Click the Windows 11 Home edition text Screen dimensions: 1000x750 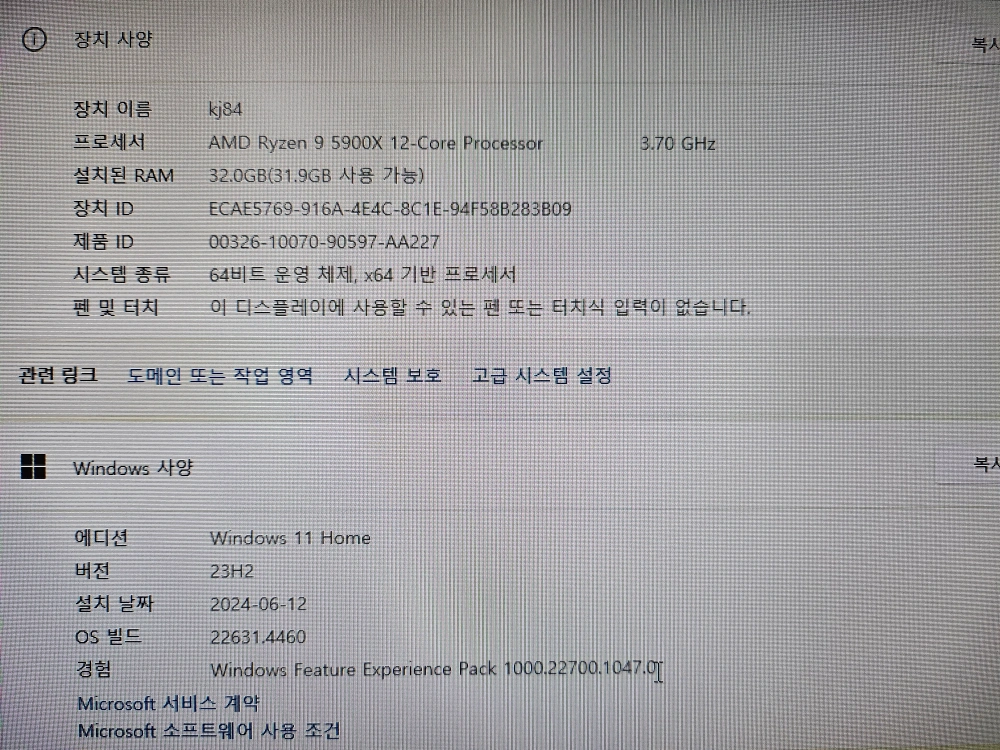[290, 538]
